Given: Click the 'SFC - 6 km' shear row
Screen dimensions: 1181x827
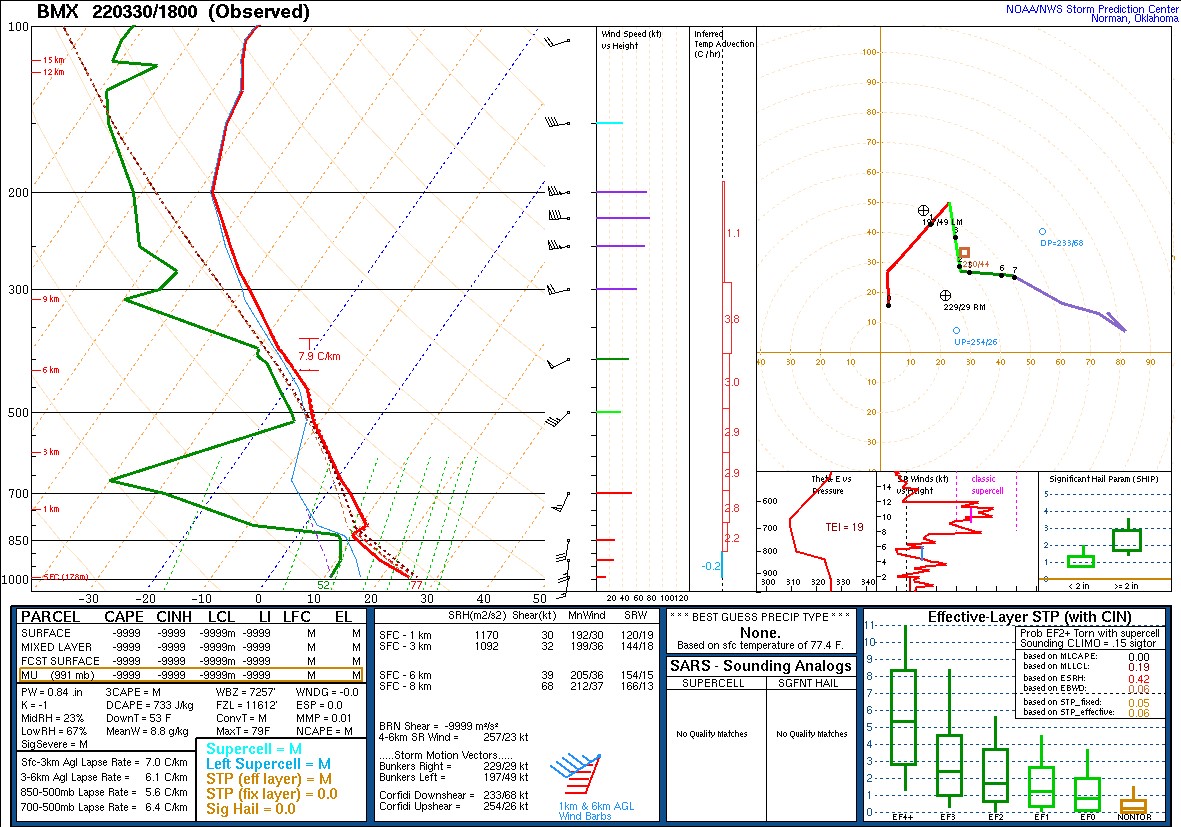Looking at the screenshot, I should pyautogui.click(x=517, y=675).
